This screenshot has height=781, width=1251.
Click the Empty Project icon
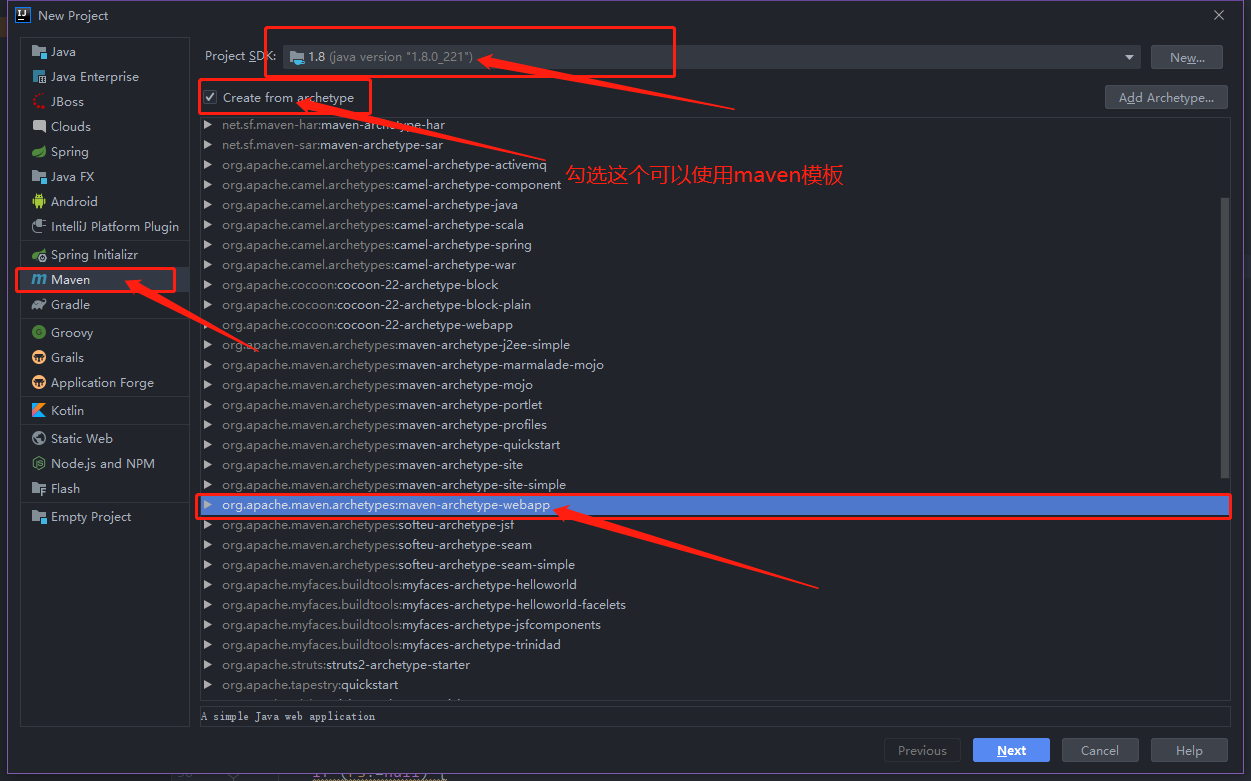click(x=39, y=517)
